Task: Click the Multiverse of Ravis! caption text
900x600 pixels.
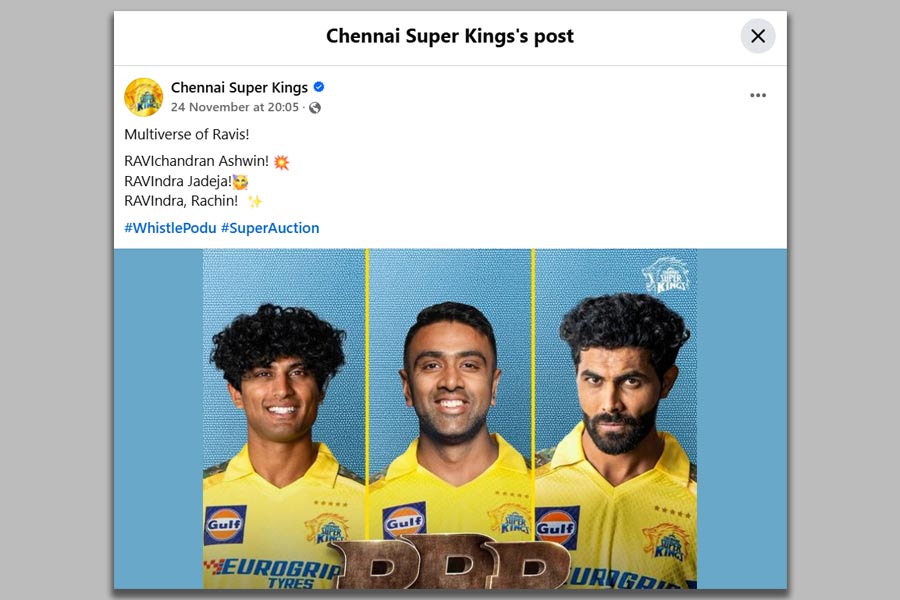Action: click(x=187, y=134)
